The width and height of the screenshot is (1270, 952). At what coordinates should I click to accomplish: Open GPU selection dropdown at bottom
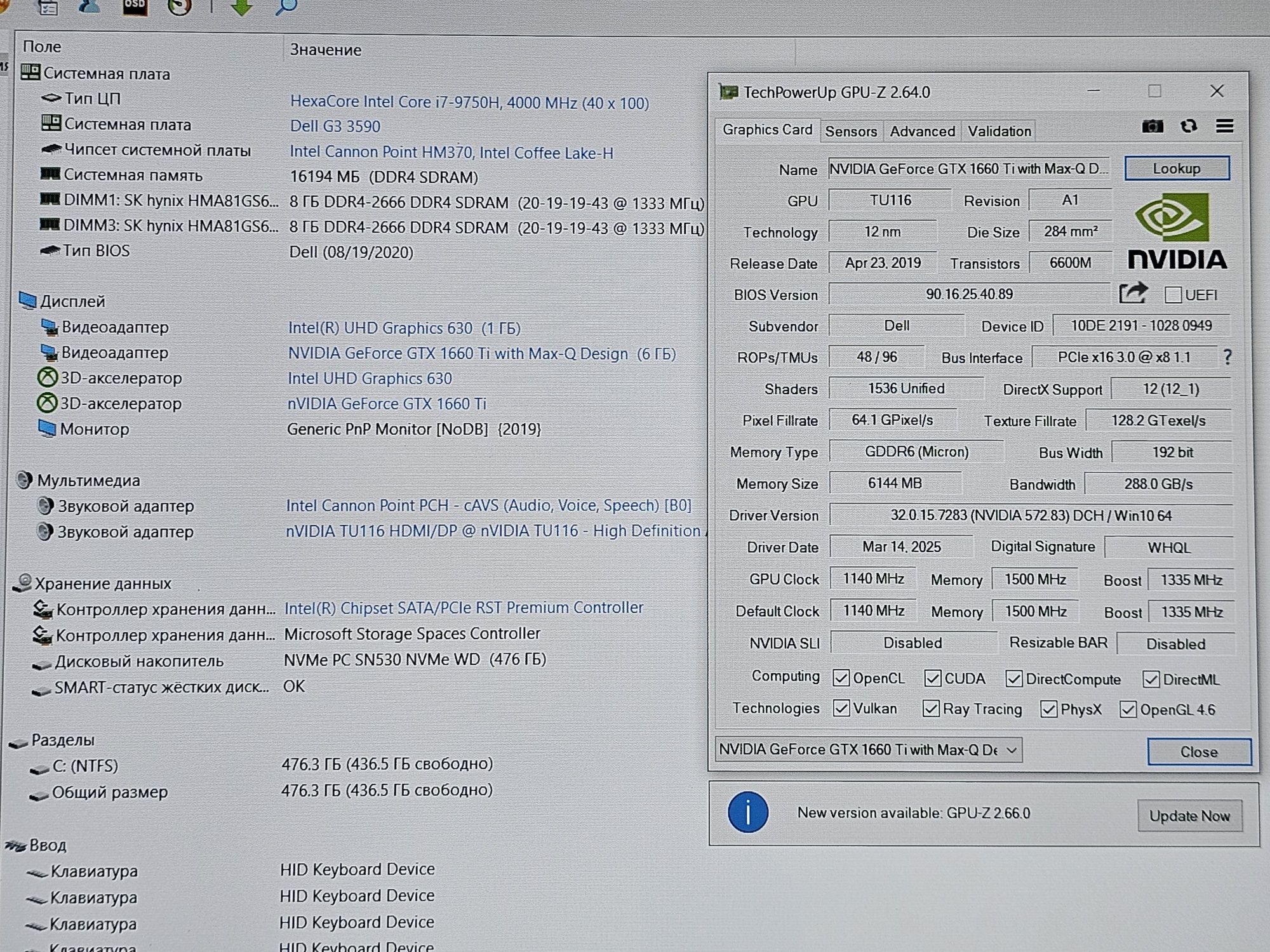(x=868, y=750)
